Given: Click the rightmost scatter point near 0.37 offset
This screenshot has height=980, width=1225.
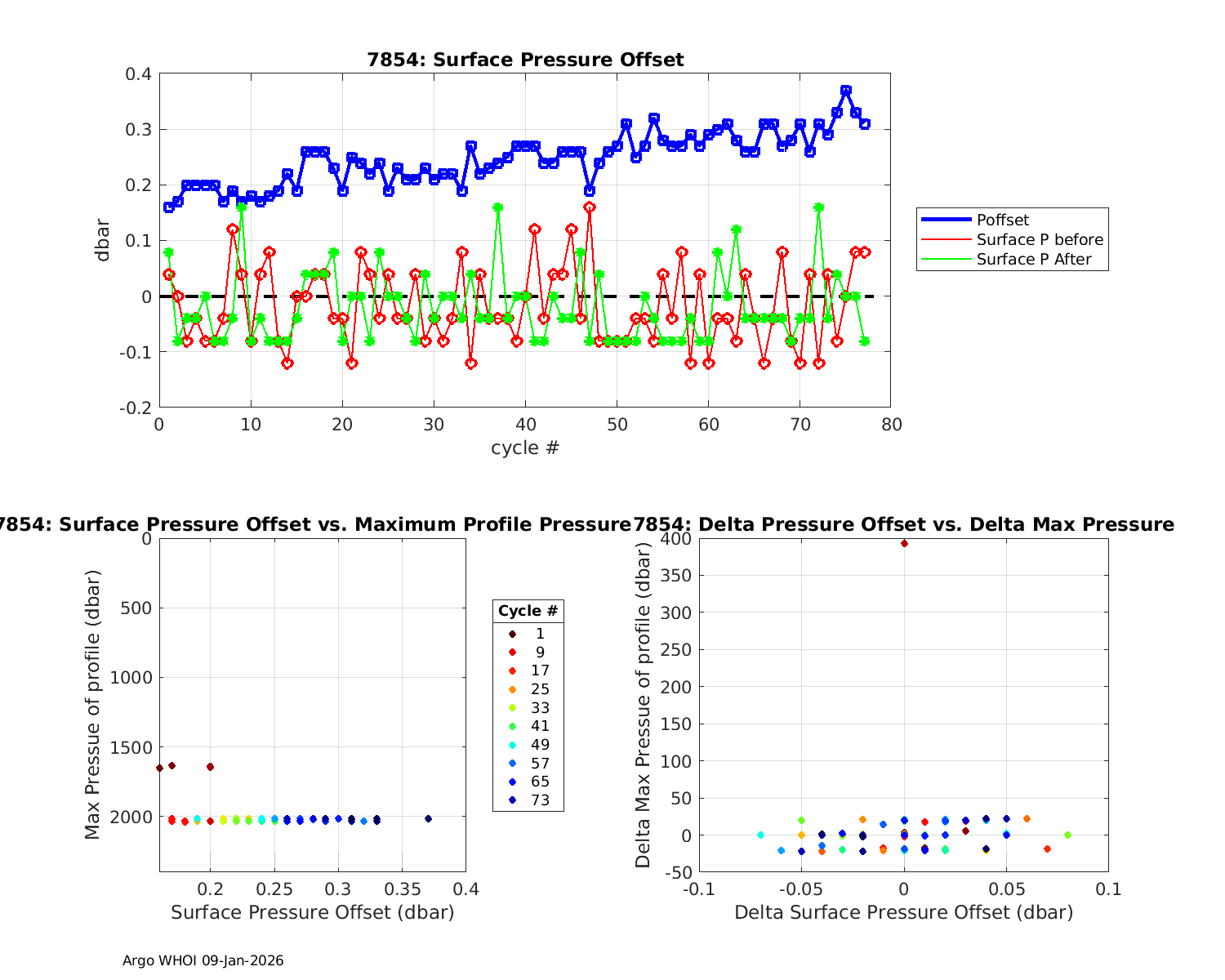Looking at the screenshot, I should pyautogui.click(x=428, y=818).
